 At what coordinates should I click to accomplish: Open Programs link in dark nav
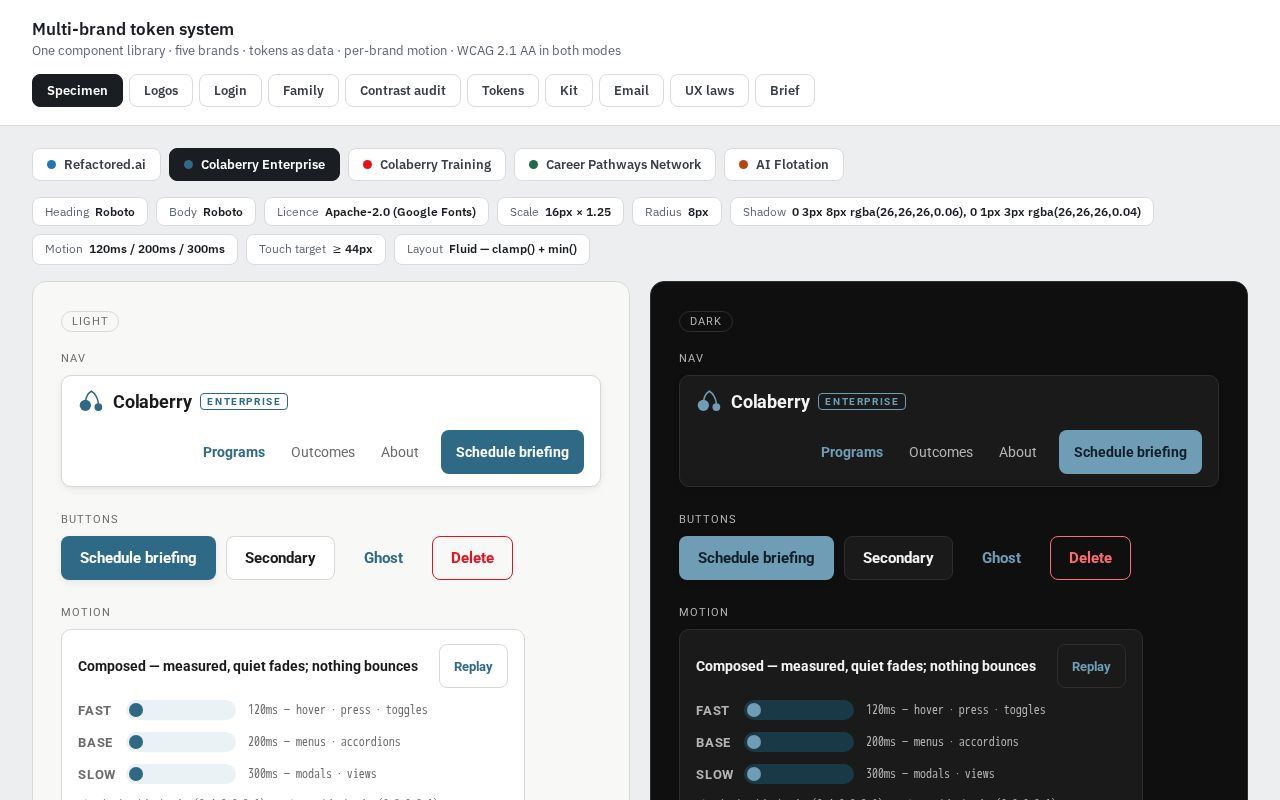coord(852,452)
